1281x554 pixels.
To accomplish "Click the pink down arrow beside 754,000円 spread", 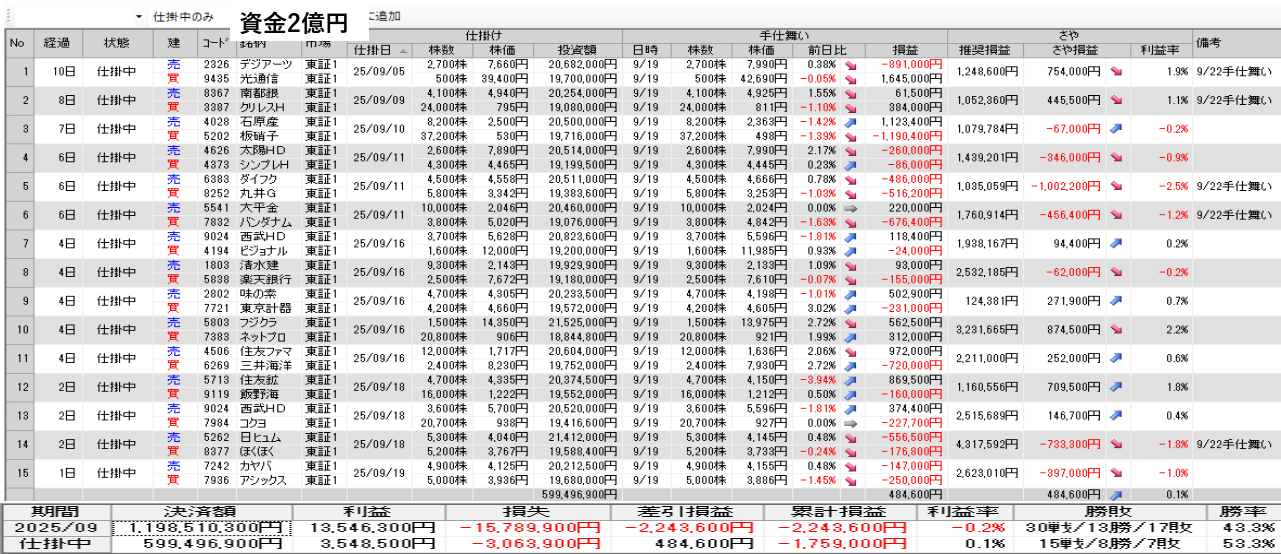I will [1116, 72].
